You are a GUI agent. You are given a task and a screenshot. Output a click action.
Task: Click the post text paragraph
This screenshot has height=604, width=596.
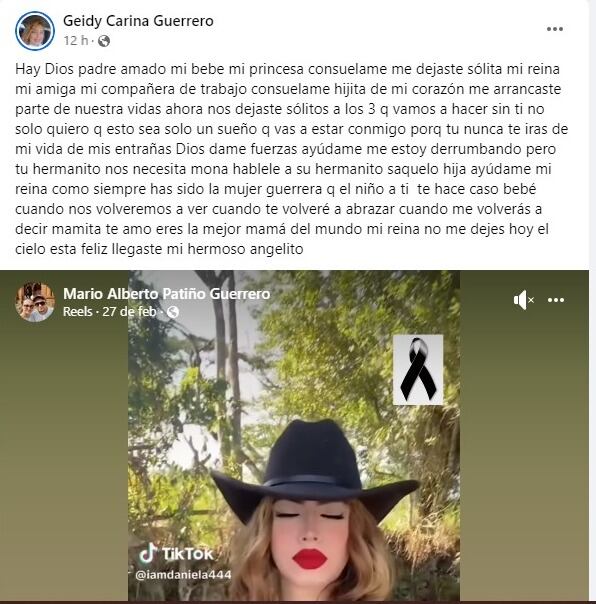pyautogui.click(x=291, y=159)
